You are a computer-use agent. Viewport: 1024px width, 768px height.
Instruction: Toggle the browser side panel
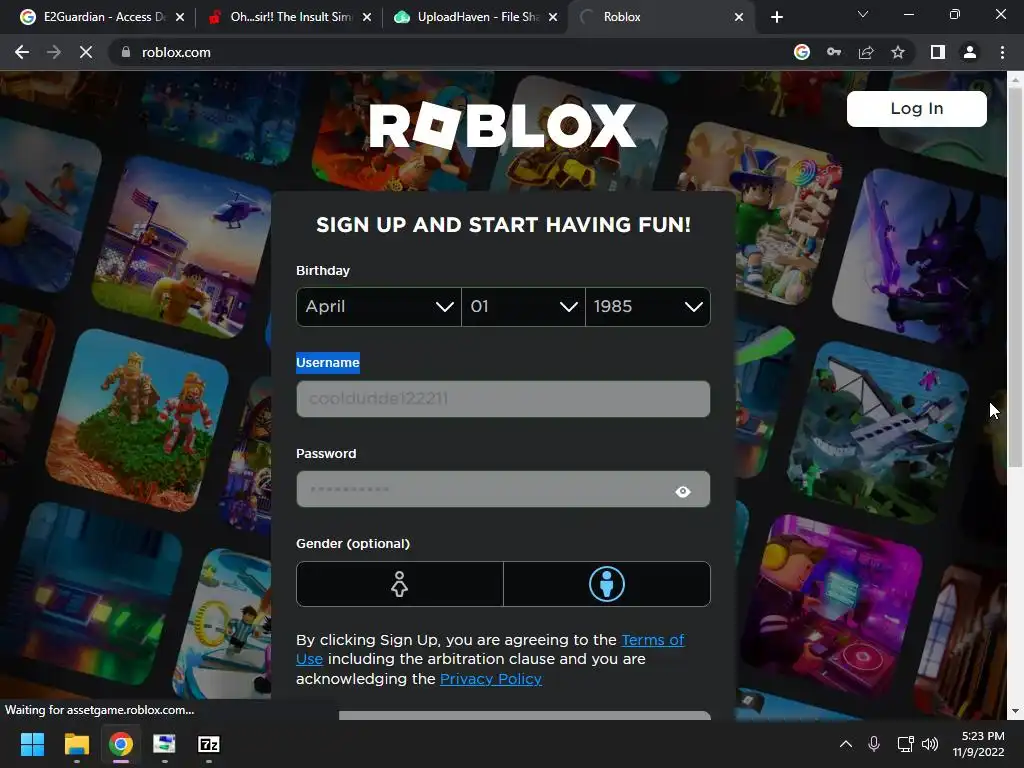click(x=938, y=52)
